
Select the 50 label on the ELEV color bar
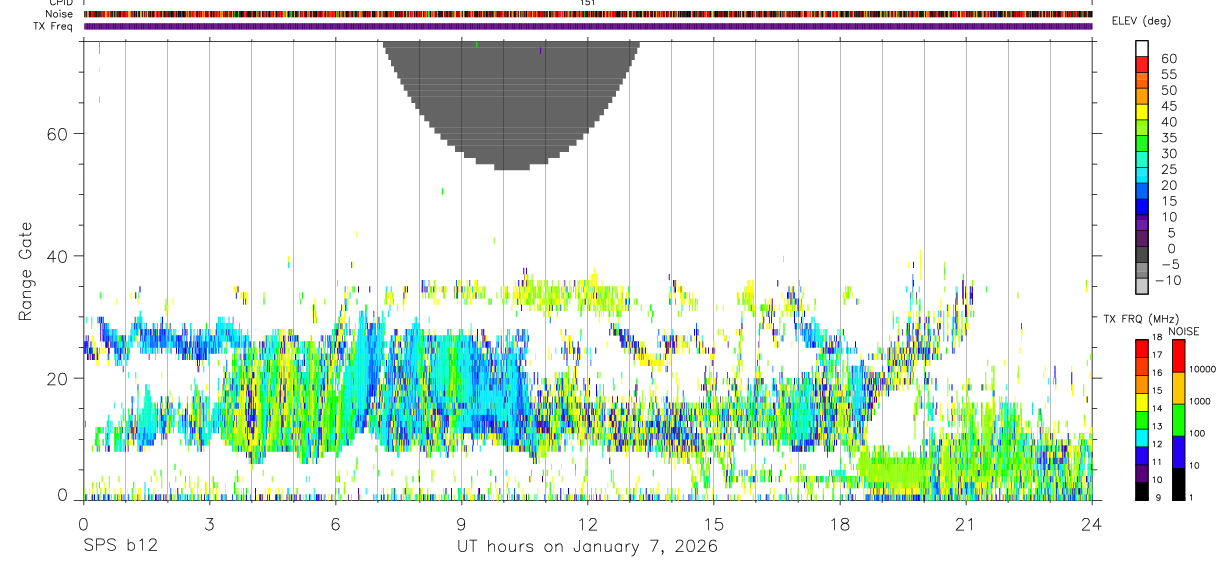pyautogui.click(x=1168, y=90)
